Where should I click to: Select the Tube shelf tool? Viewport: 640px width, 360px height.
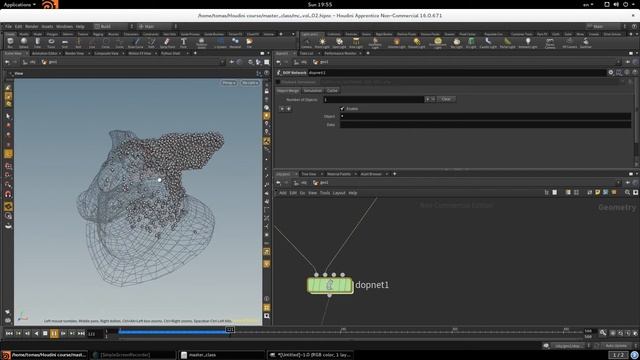click(38, 42)
